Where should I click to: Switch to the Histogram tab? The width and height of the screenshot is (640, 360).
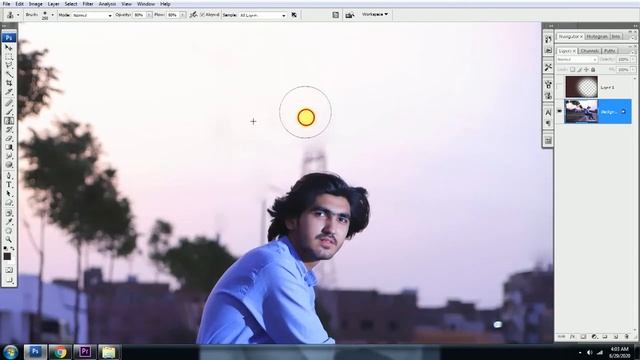tap(597, 36)
